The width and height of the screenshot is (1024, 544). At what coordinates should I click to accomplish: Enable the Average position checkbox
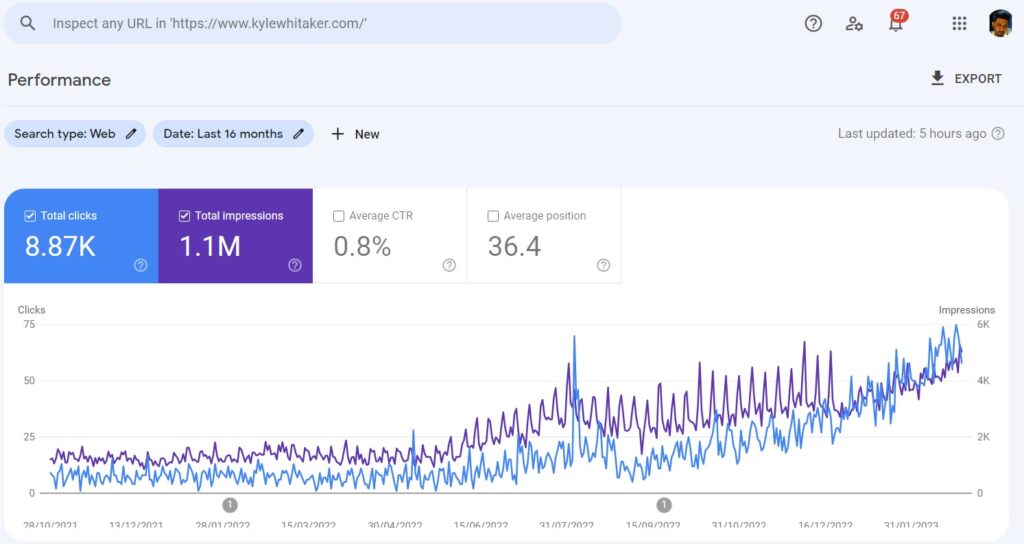click(492, 216)
